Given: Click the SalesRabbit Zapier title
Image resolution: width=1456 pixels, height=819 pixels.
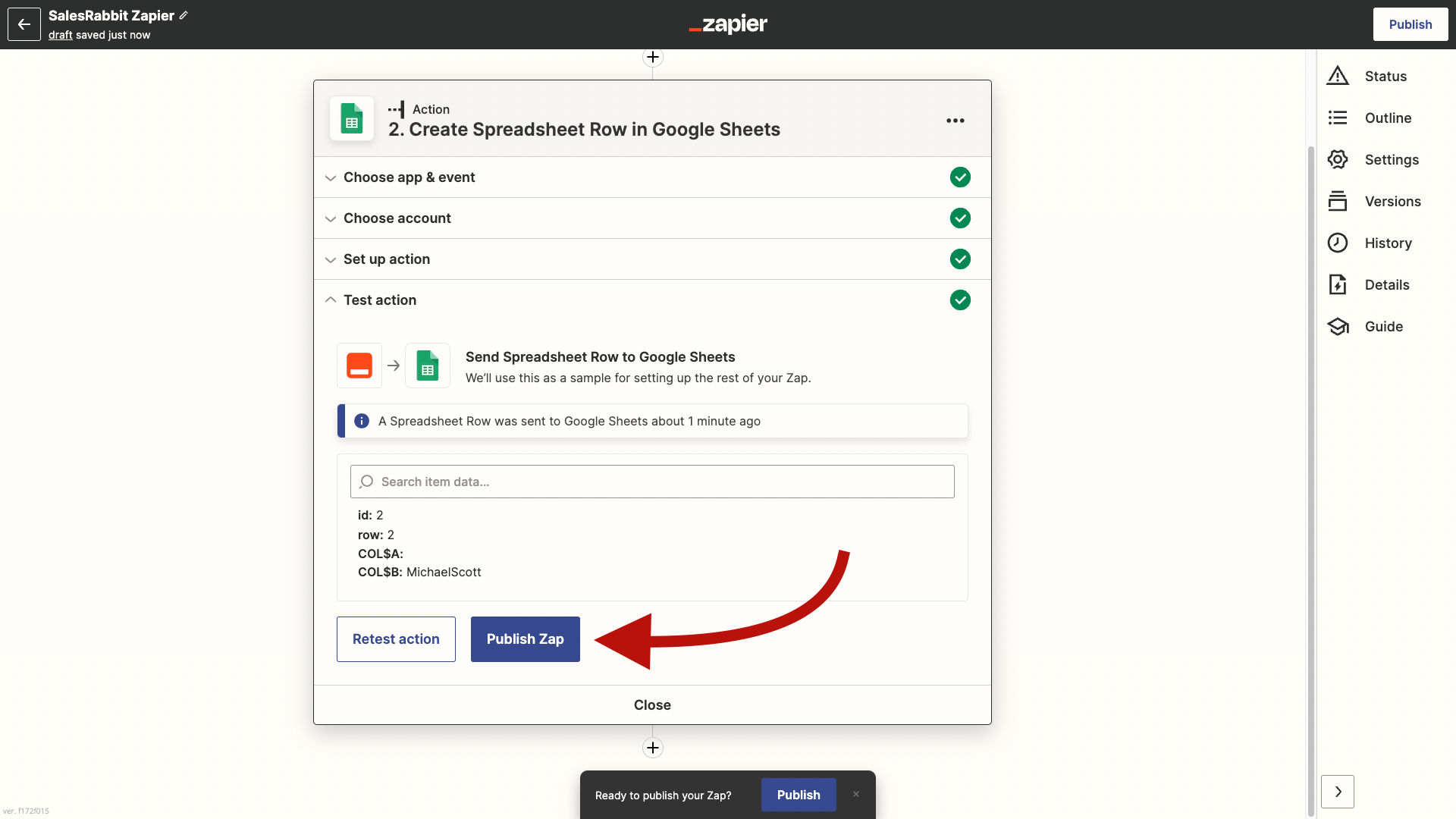Looking at the screenshot, I should (111, 15).
